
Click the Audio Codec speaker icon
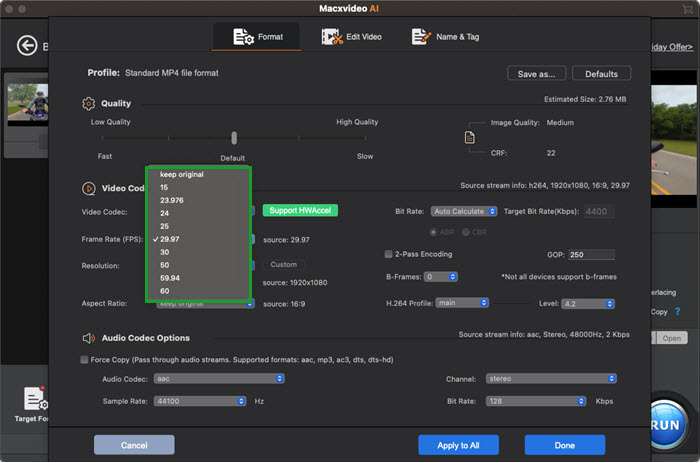coord(89,338)
